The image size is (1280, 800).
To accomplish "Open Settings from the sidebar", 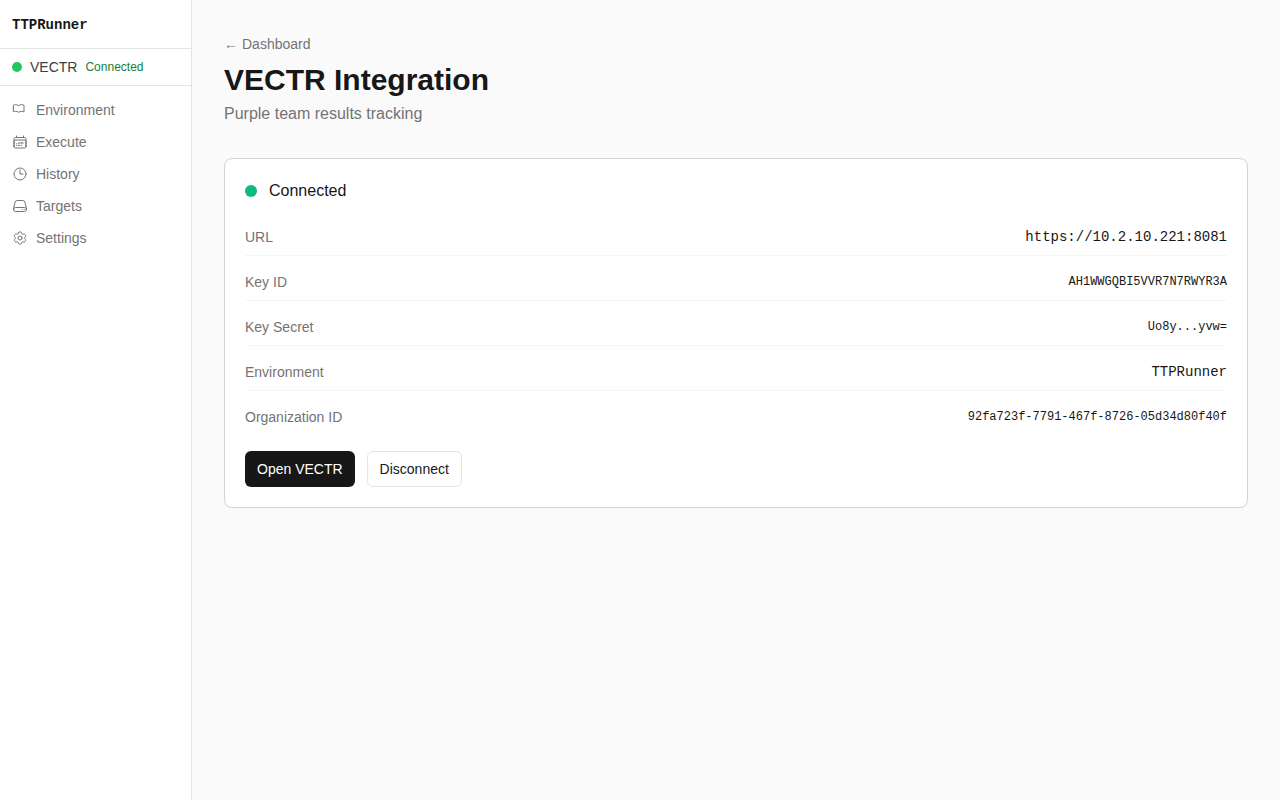I will pos(95,238).
